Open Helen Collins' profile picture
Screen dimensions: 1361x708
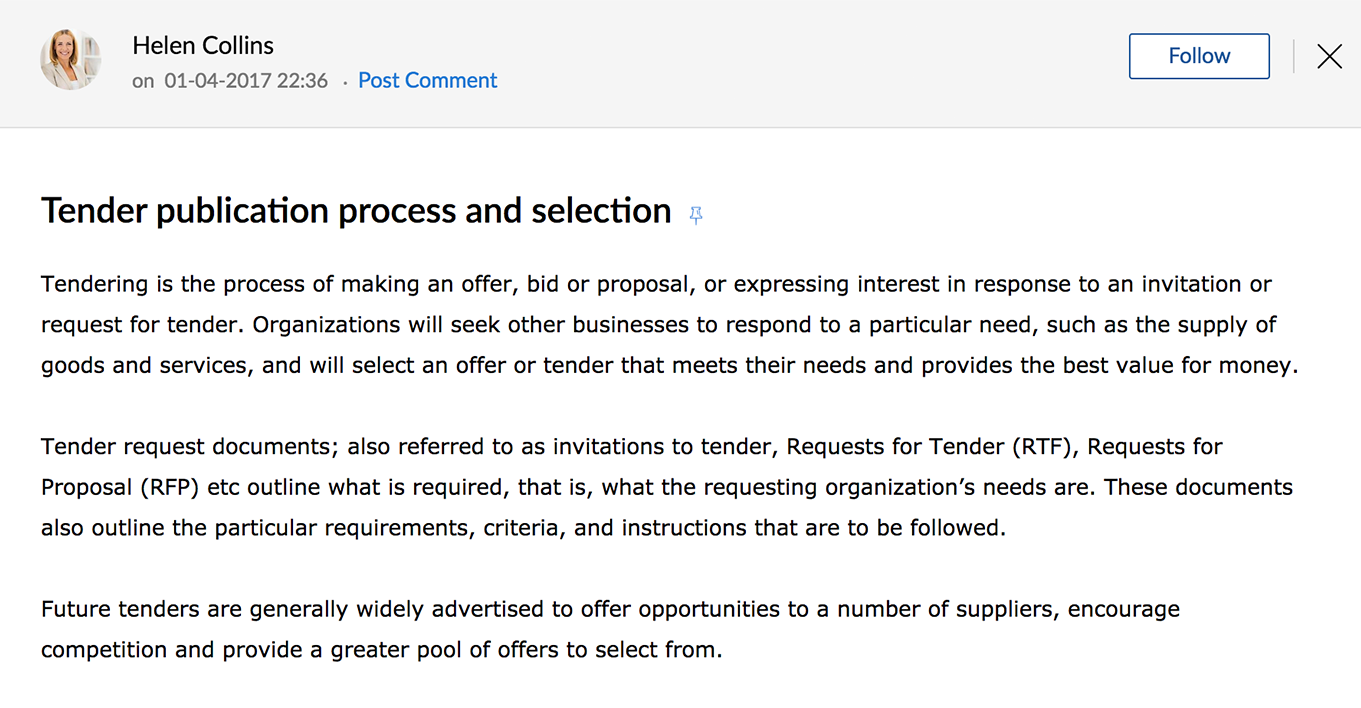70,59
